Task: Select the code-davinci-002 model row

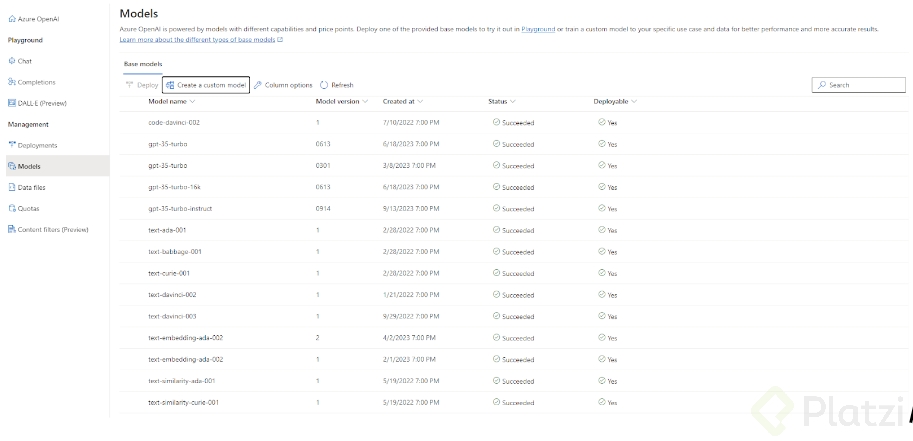Action: pyautogui.click(x=514, y=122)
